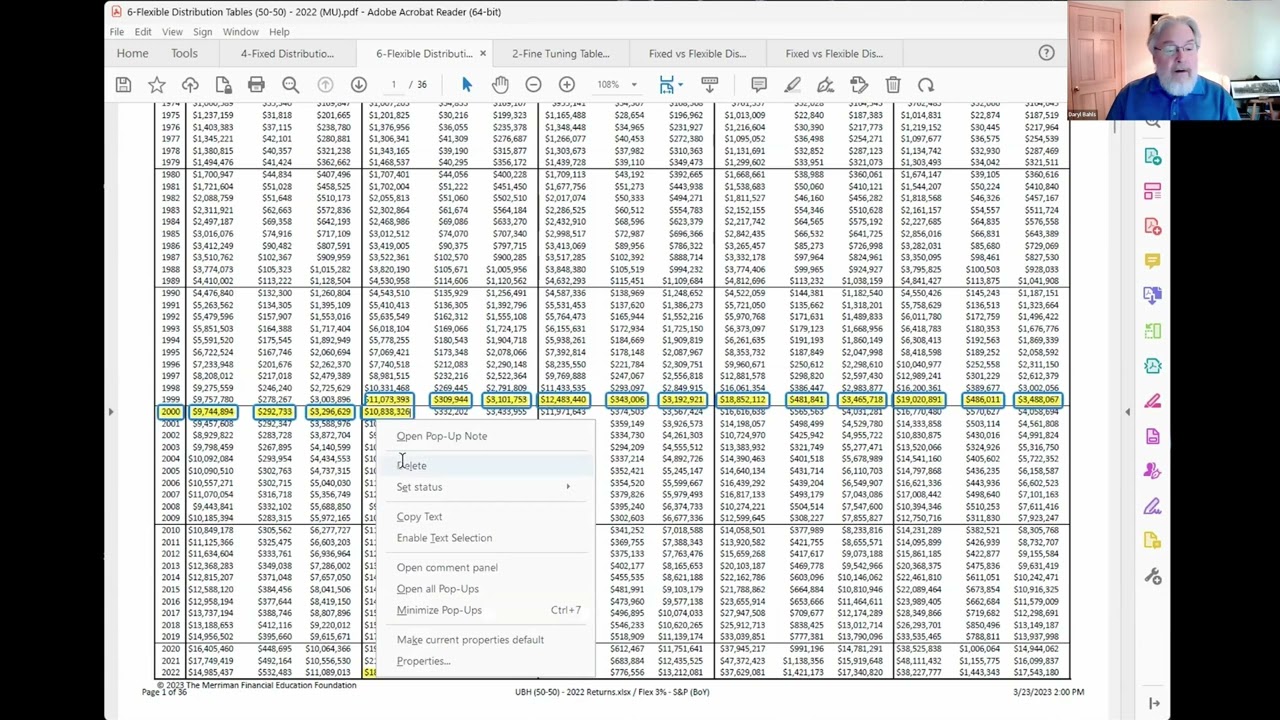
Task: Open the More Tools wrench icon
Action: coord(1153,577)
